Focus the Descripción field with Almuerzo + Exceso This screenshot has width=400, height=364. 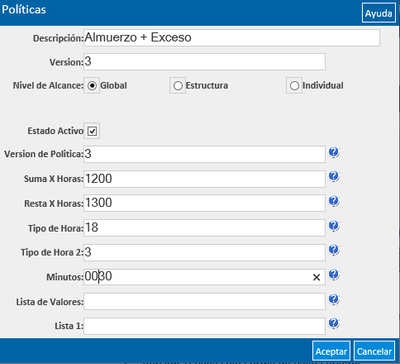click(x=231, y=38)
